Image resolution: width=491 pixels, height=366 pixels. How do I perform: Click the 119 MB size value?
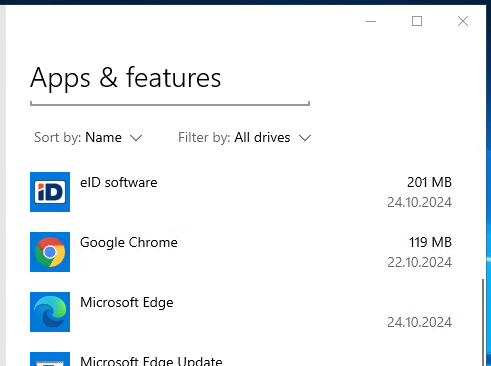pyautogui.click(x=430, y=242)
